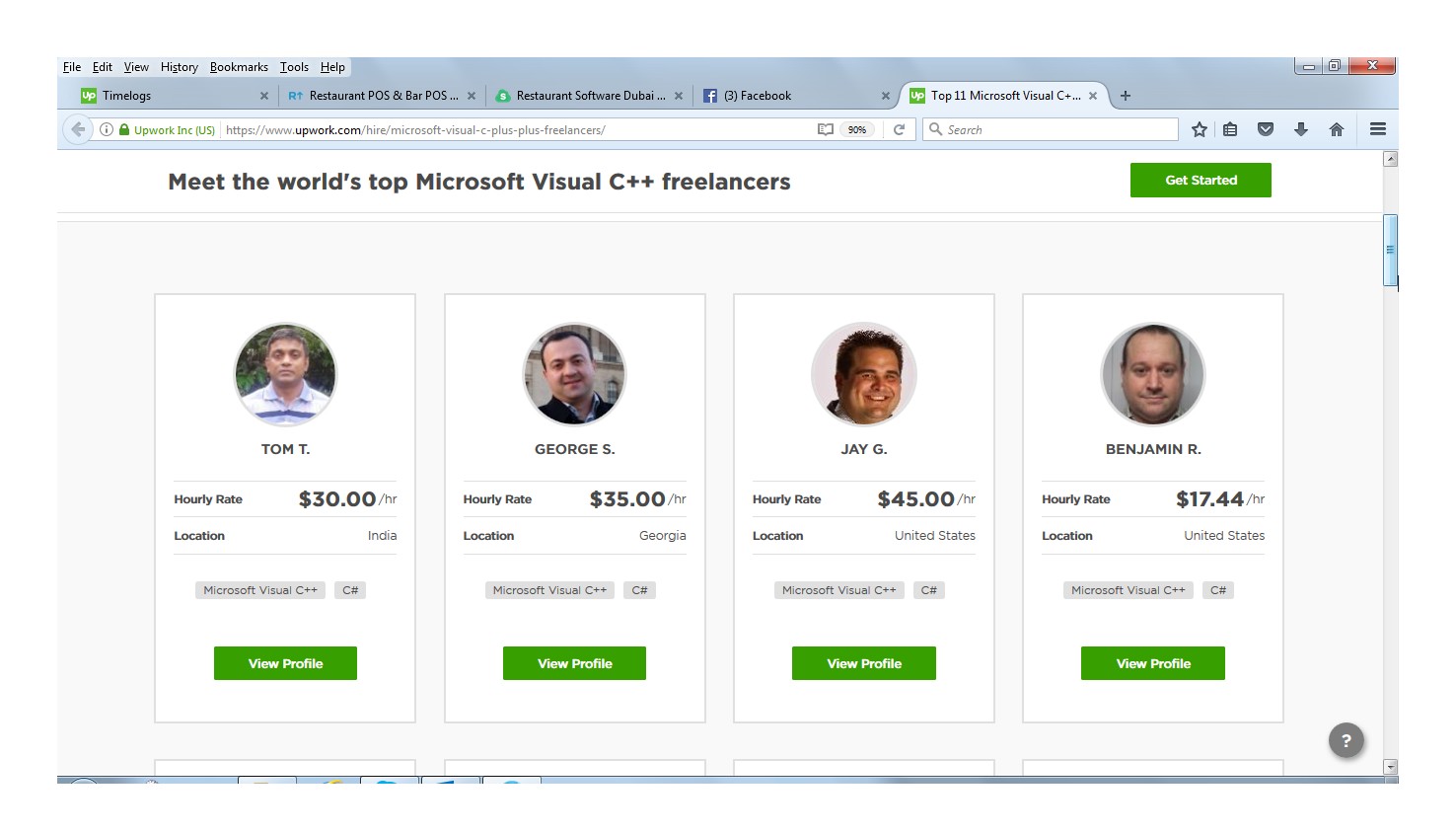Click the page scrollbar up arrow
The height and width of the screenshot is (833, 1456).
[1391, 159]
